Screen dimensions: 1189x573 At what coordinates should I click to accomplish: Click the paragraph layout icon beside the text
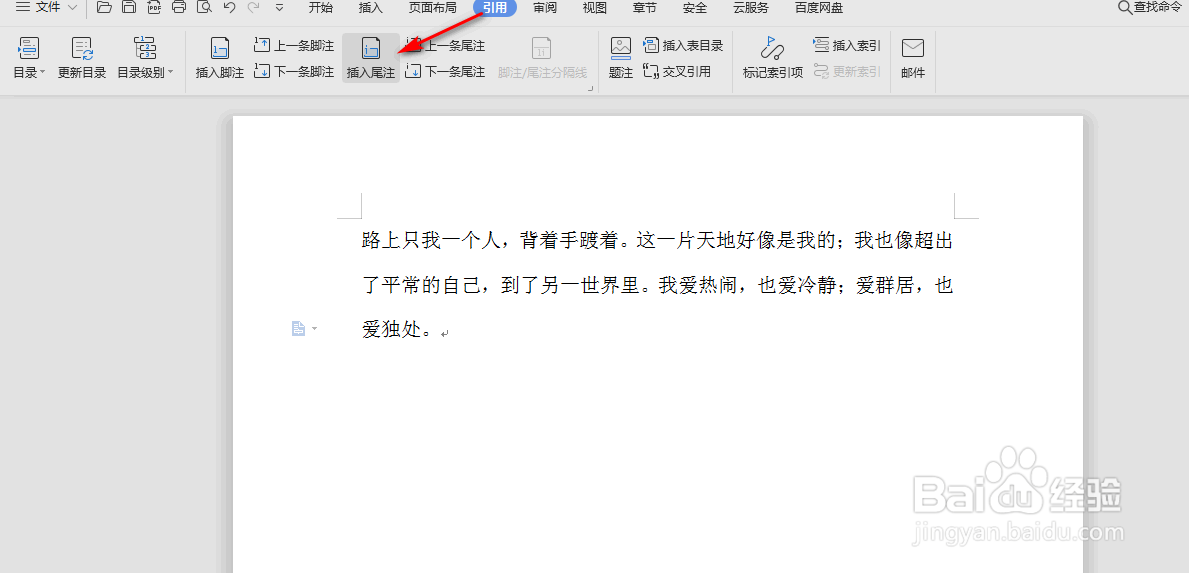pyautogui.click(x=299, y=328)
